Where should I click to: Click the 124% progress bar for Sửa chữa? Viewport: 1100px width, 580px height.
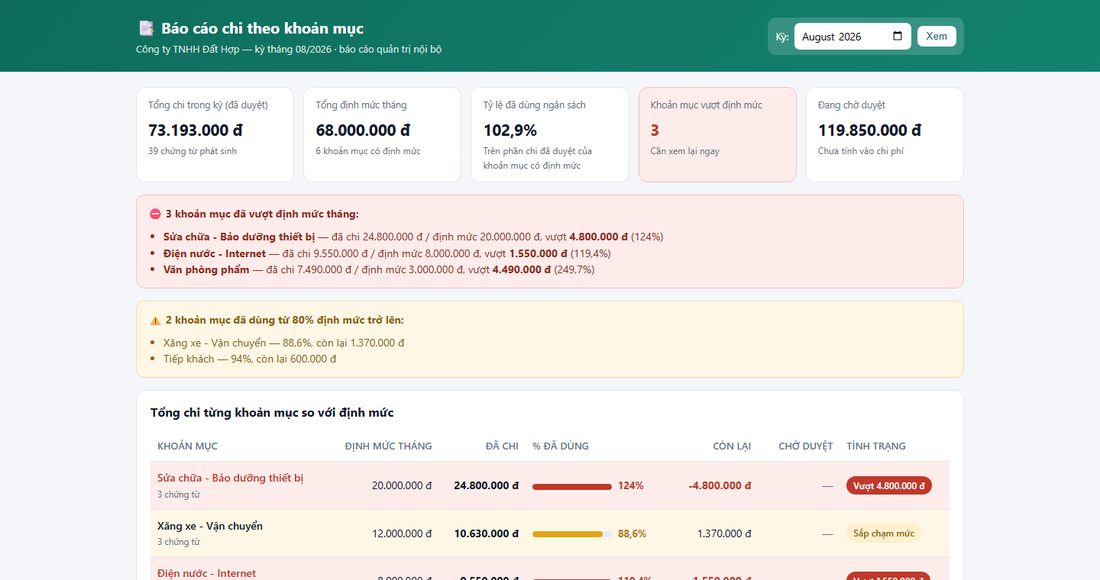pyautogui.click(x=572, y=486)
